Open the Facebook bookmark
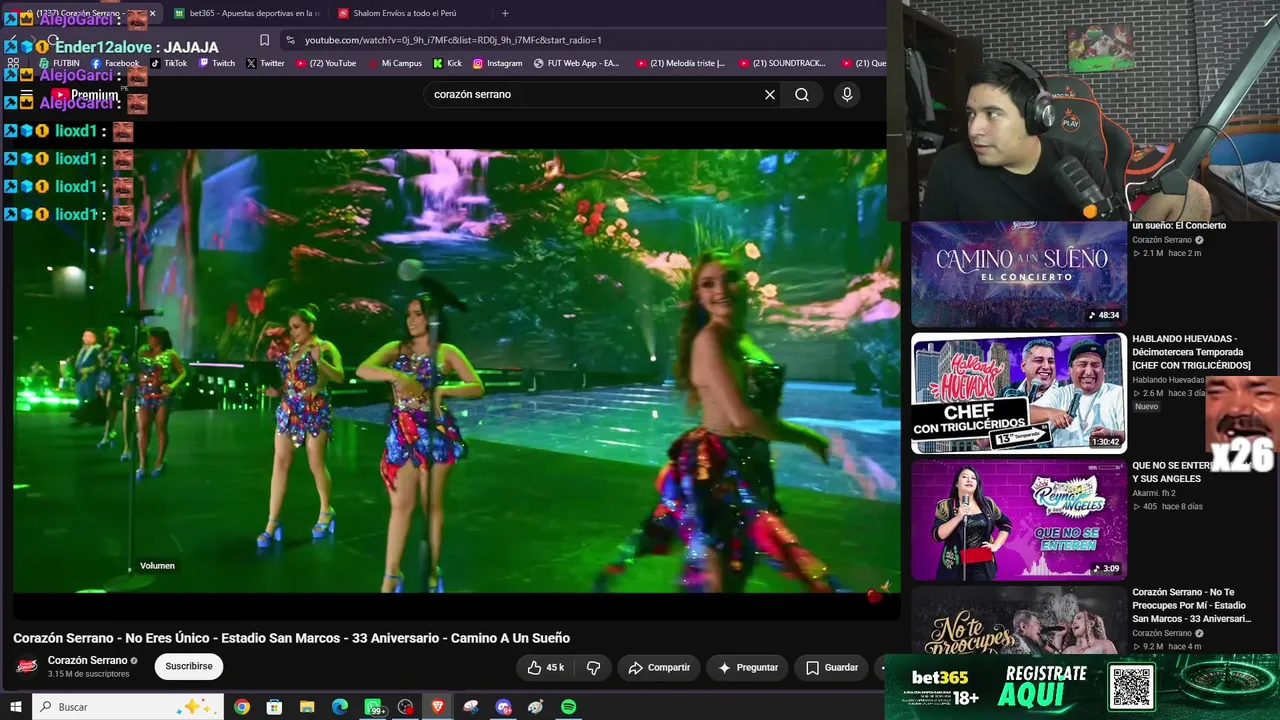The image size is (1280, 720). click(x=116, y=63)
